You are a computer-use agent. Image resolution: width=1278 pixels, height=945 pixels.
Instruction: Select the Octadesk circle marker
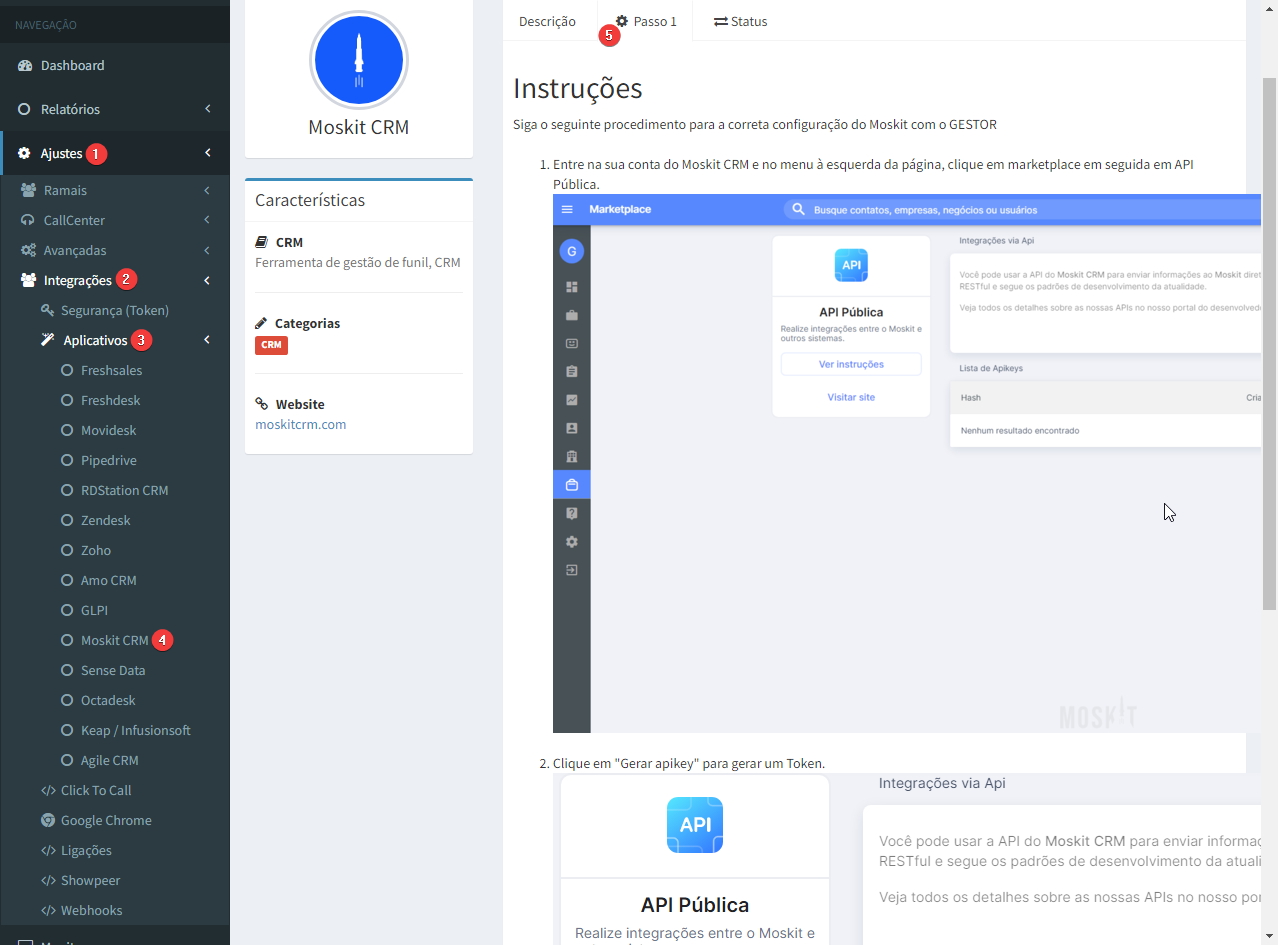(67, 701)
